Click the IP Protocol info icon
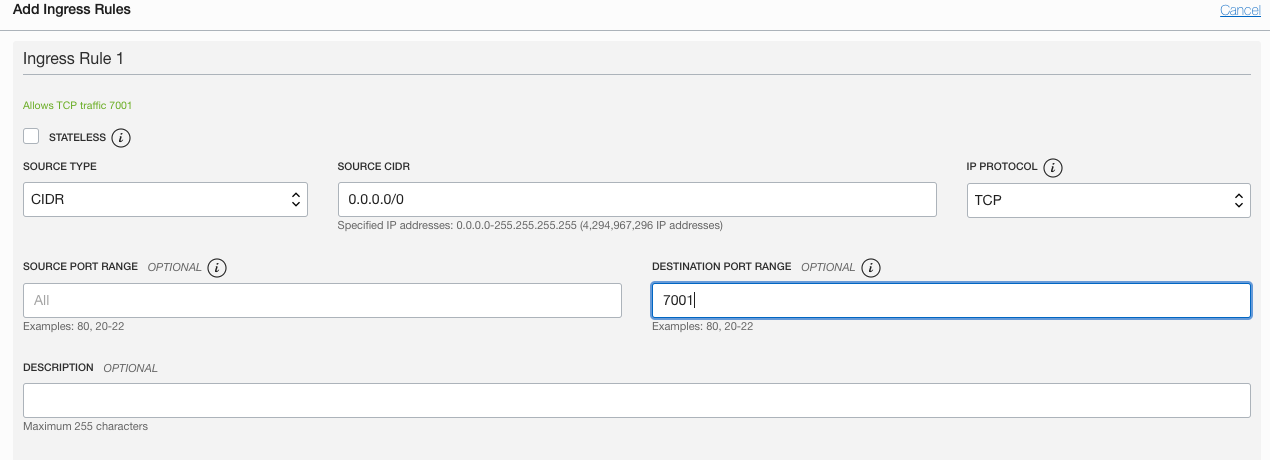The height and width of the screenshot is (460, 1270). tap(1052, 168)
